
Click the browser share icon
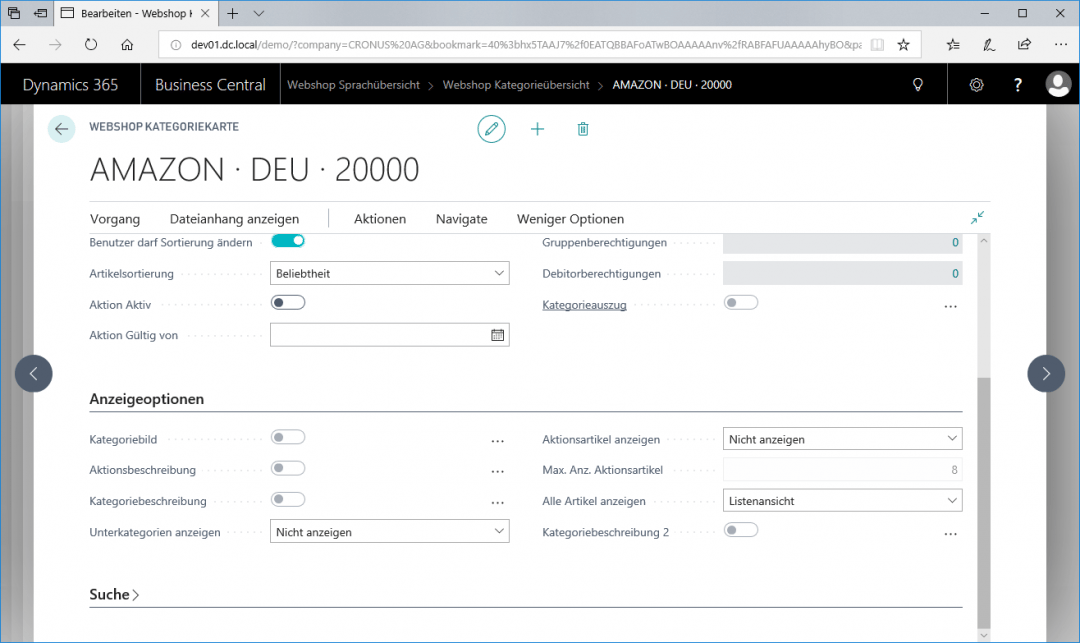tap(1024, 45)
